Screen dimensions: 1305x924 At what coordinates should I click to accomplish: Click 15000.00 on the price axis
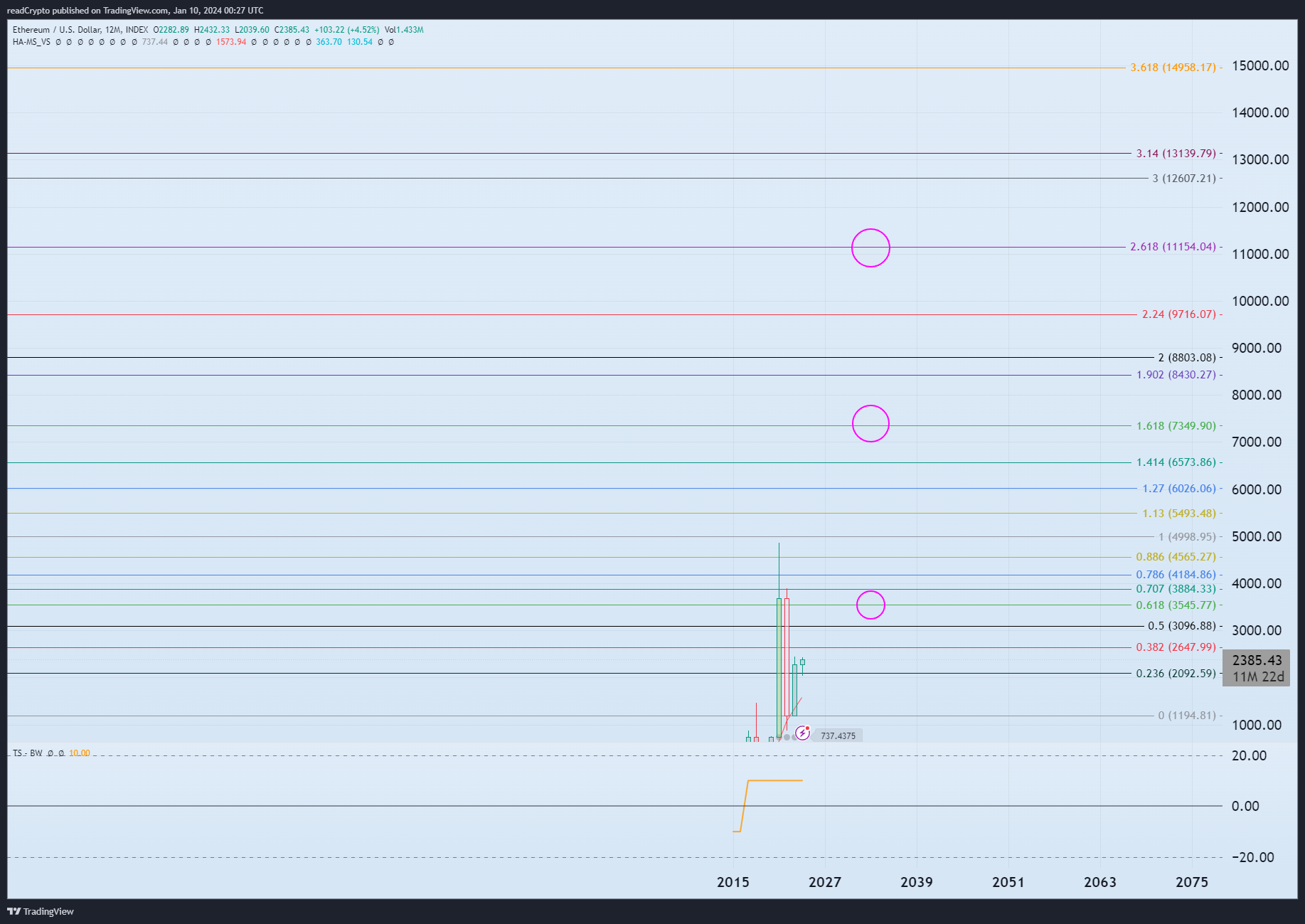point(1260,66)
